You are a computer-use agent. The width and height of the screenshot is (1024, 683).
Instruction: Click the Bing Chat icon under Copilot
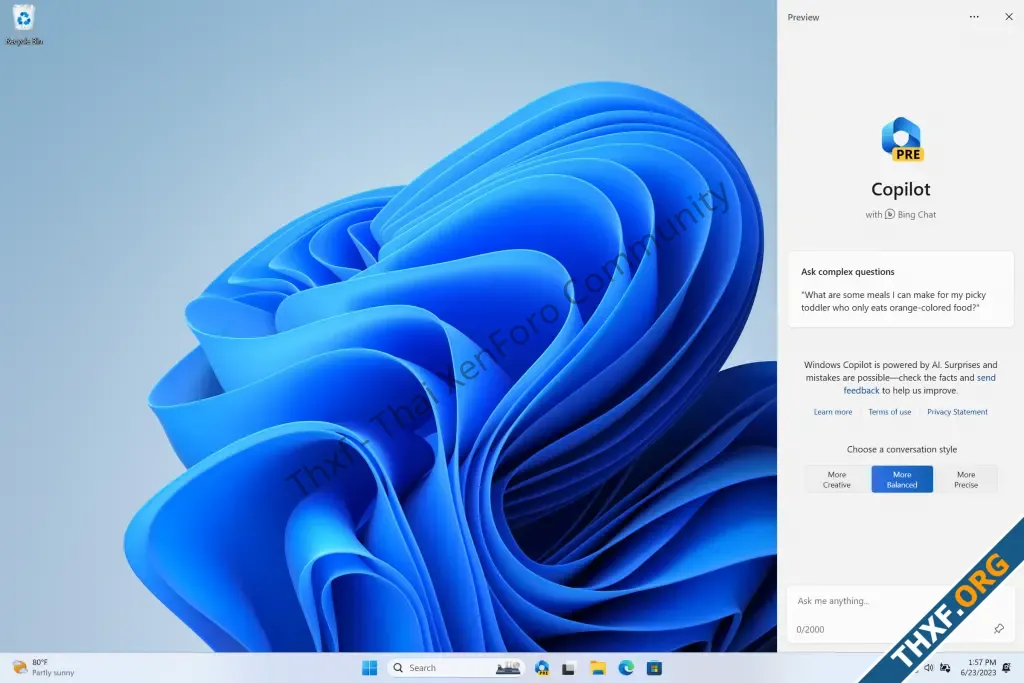click(x=889, y=214)
